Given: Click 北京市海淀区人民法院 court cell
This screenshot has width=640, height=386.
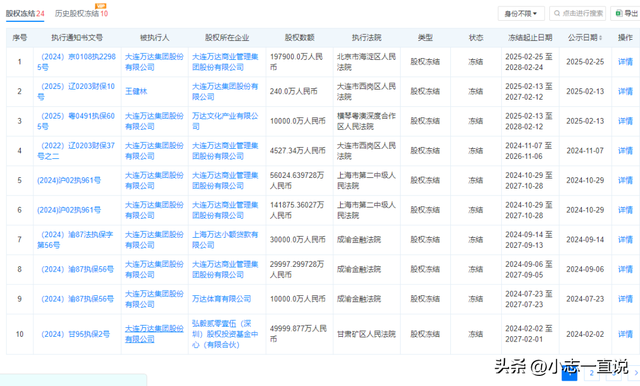Looking at the screenshot, I should [x=366, y=62].
